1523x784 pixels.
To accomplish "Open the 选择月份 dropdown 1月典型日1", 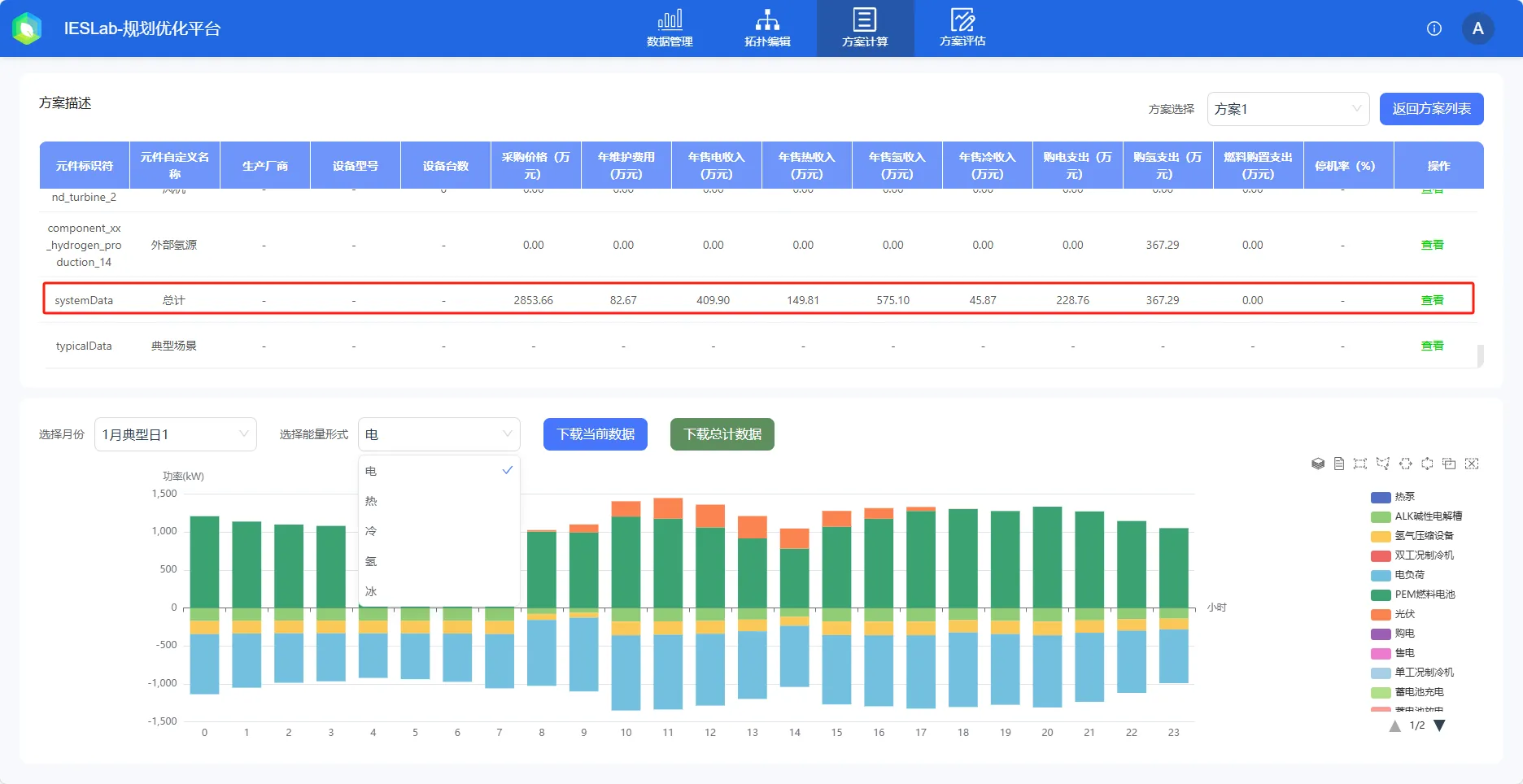I will (176, 434).
